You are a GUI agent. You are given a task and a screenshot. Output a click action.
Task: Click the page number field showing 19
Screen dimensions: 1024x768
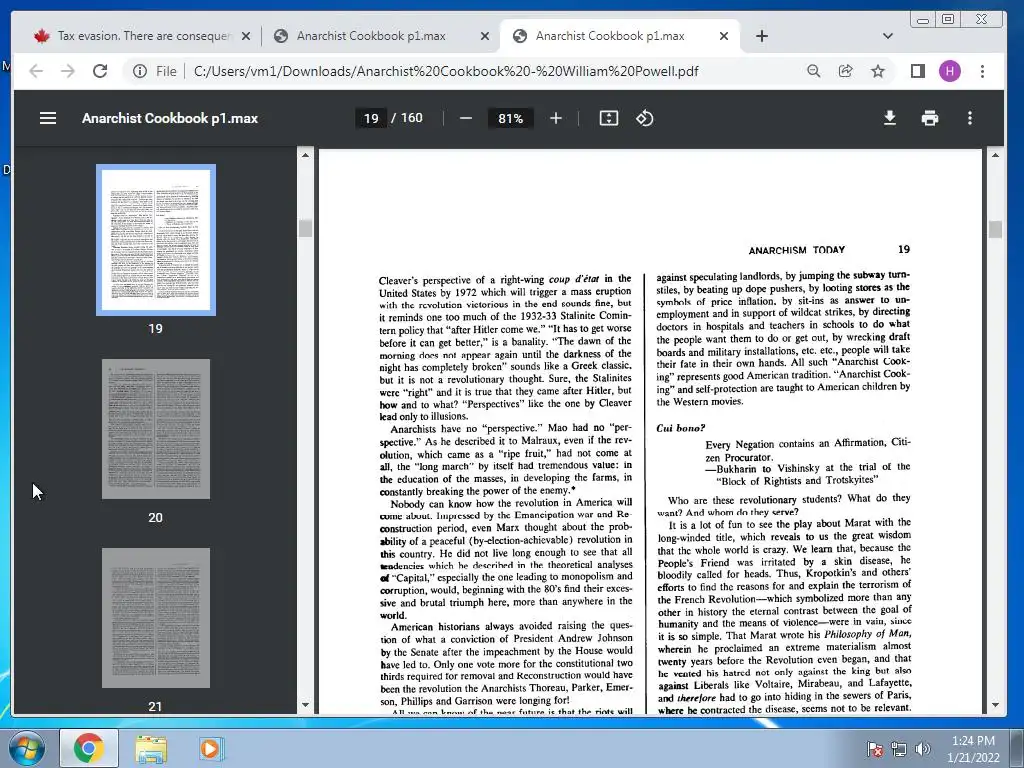point(371,118)
